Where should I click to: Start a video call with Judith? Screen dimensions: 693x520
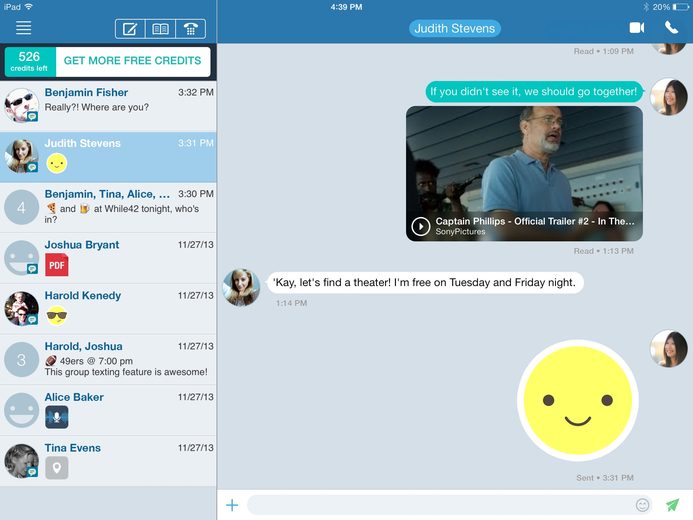coord(636,28)
